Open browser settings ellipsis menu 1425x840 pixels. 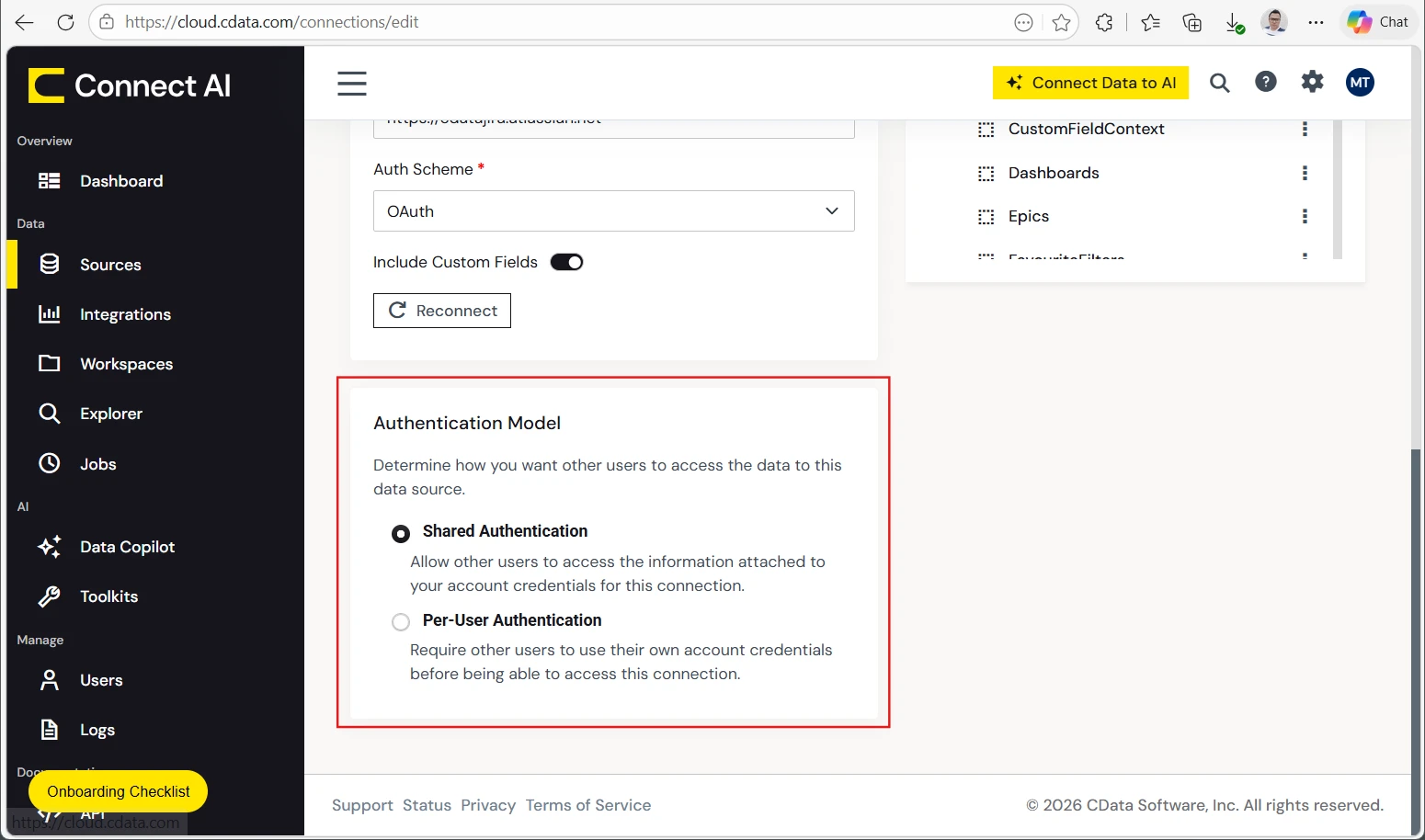[1317, 22]
